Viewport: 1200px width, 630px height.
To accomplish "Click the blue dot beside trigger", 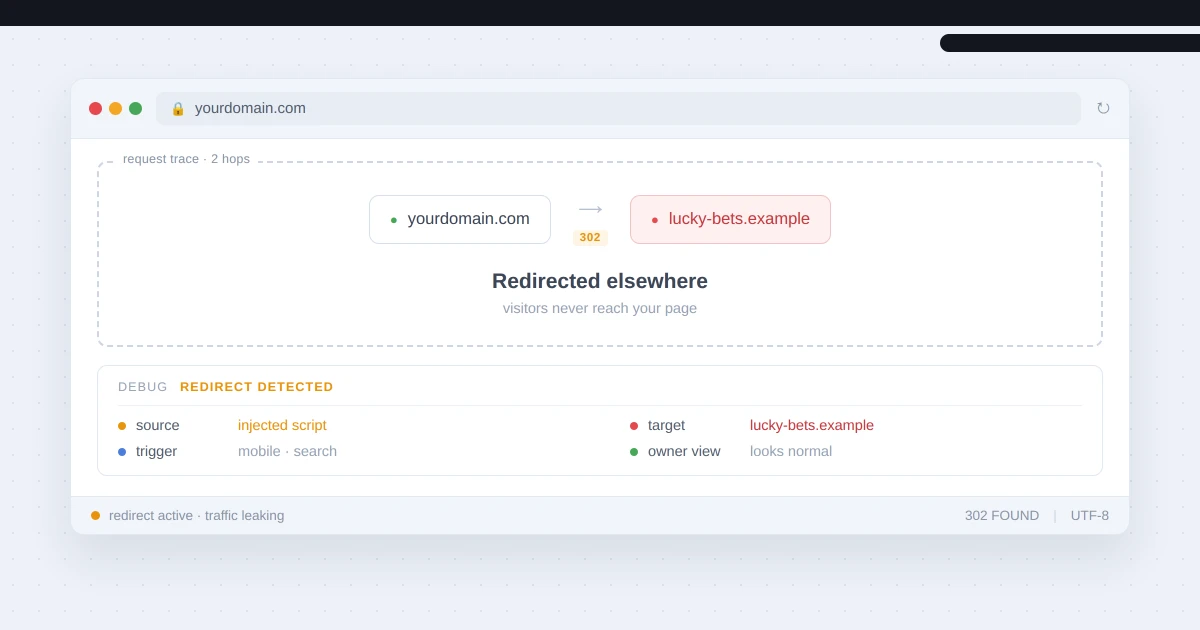I will click(x=122, y=452).
